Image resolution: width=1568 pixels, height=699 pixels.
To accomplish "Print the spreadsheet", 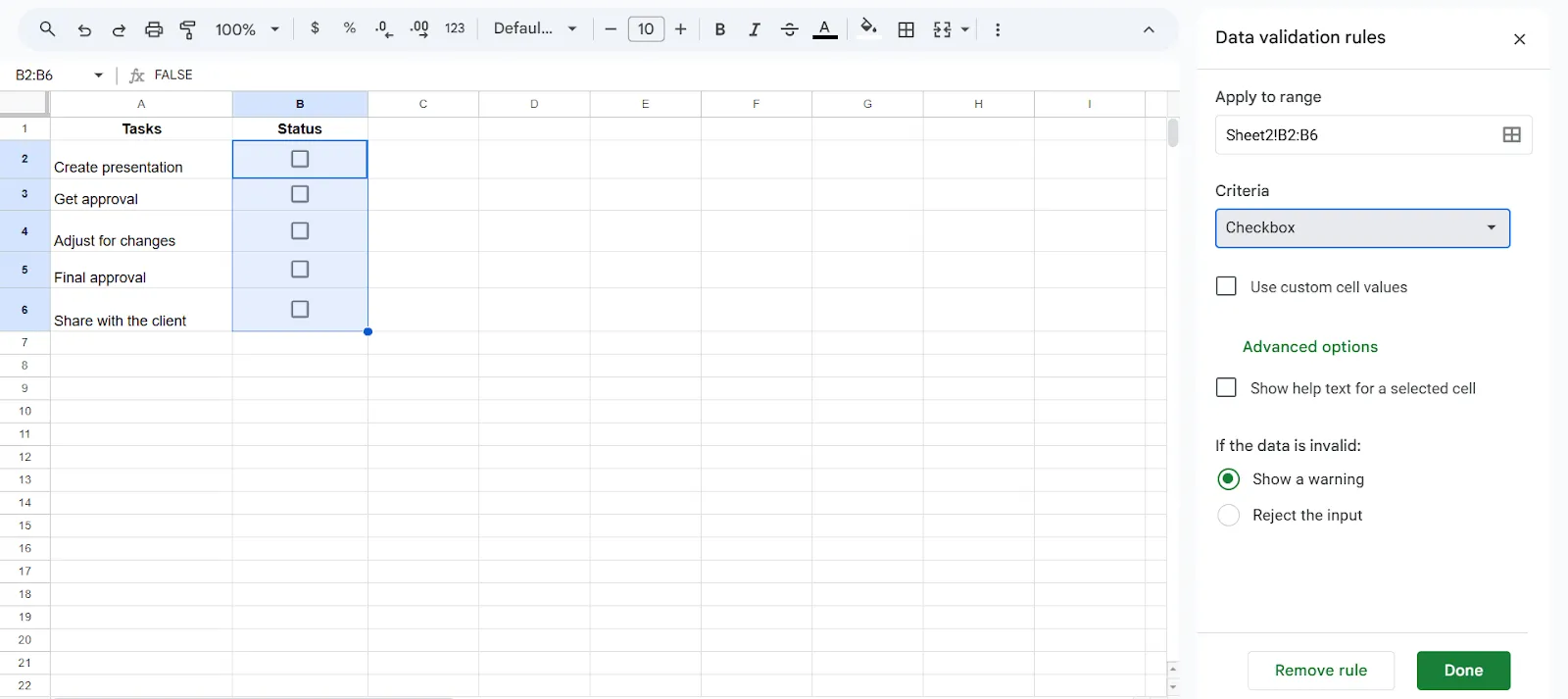I will click(154, 29).
